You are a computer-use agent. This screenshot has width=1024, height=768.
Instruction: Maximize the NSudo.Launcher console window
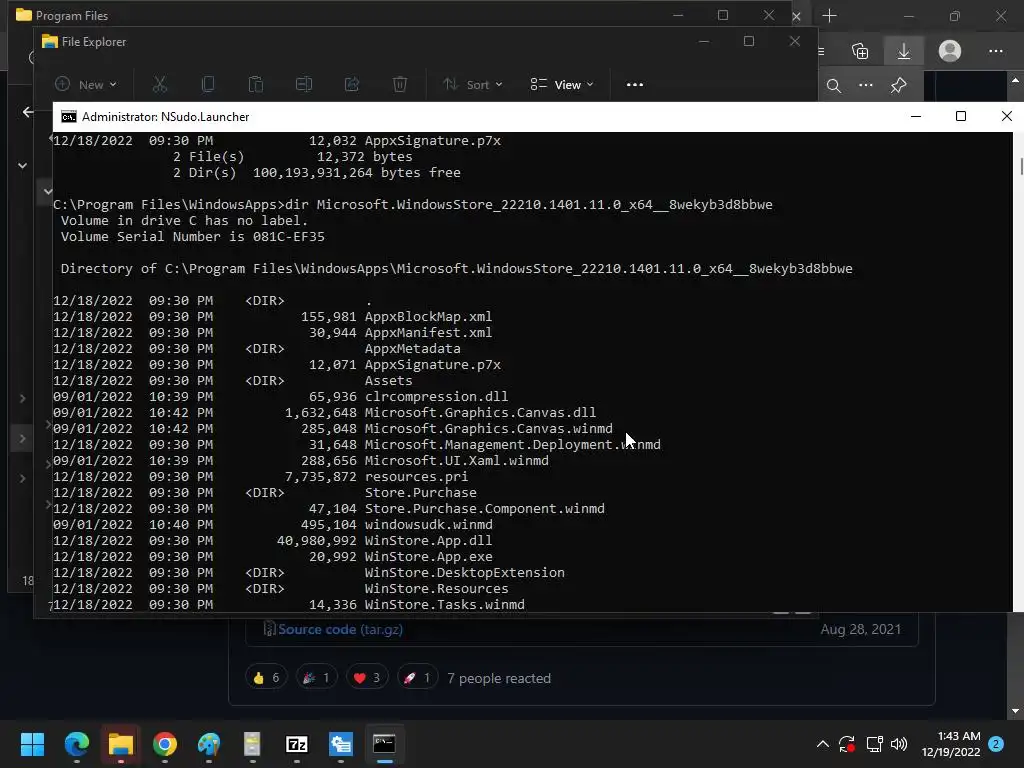click(x=961, y=116)
